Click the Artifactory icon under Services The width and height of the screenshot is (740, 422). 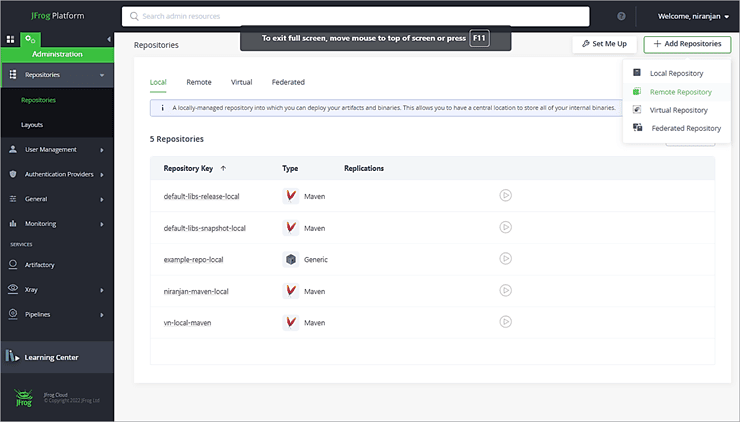[x=13, y=264]
